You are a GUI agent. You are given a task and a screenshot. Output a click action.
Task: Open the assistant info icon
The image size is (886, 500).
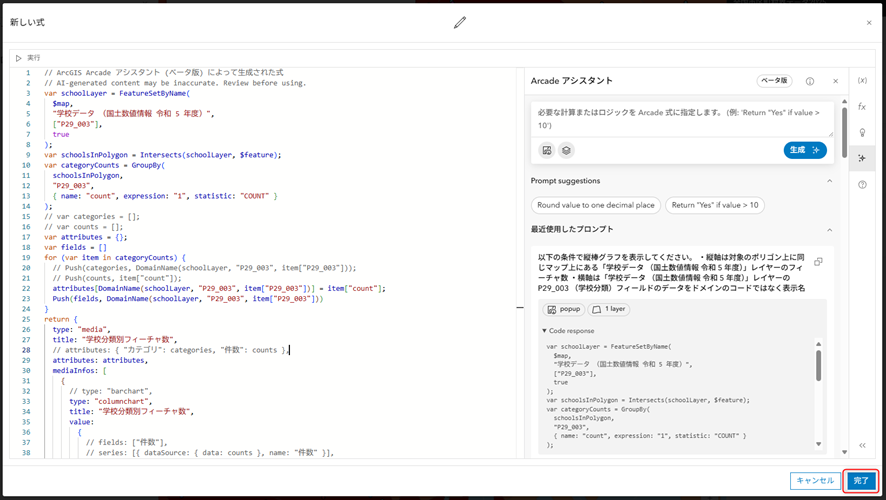point(810,81)
